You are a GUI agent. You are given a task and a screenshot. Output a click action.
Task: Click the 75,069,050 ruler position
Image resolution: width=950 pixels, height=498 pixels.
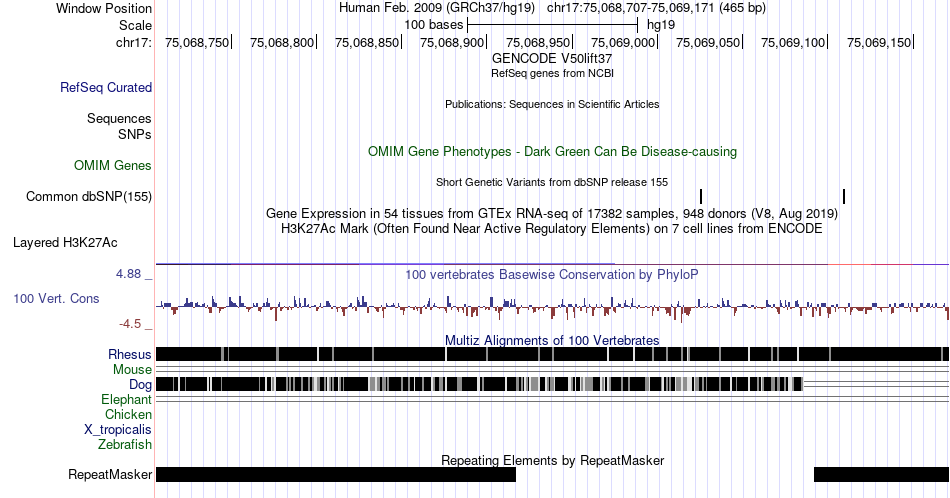coord(708,42)
